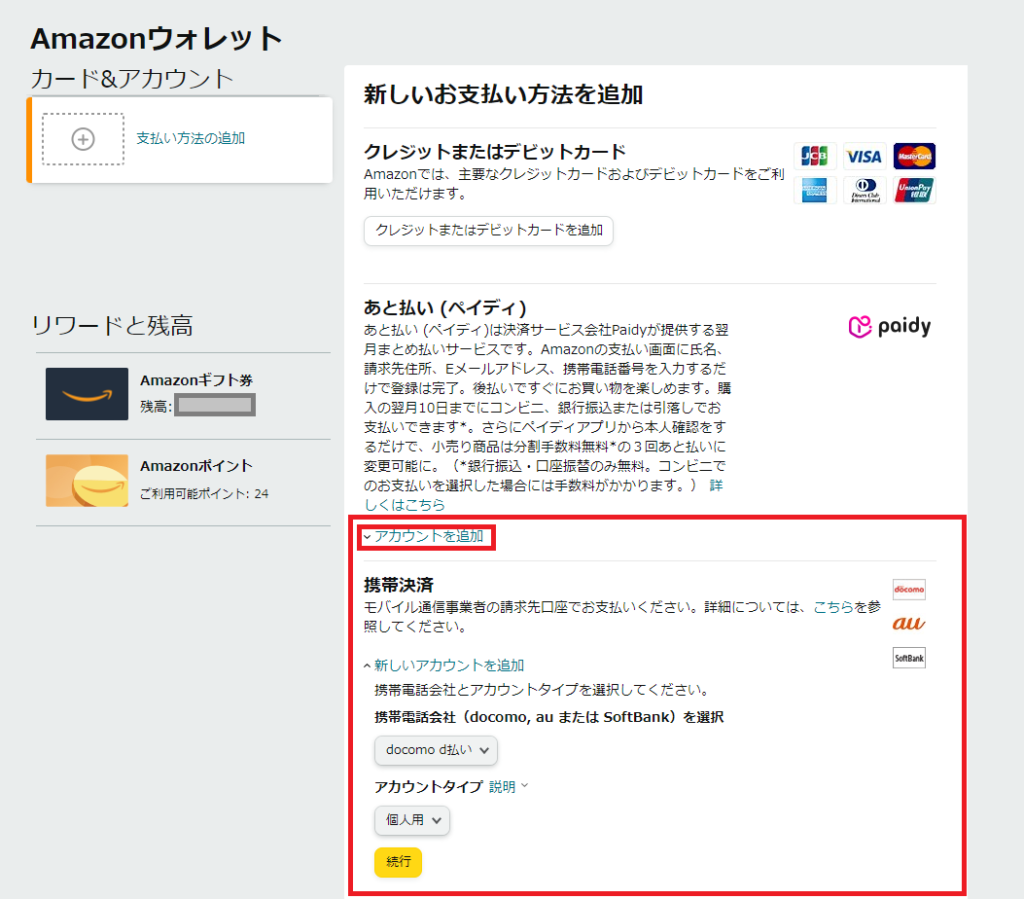The width and height of the screenshot is (1024, 899).
Task: Open the 個人用 account type dropdown
Action: coord(412,820)
